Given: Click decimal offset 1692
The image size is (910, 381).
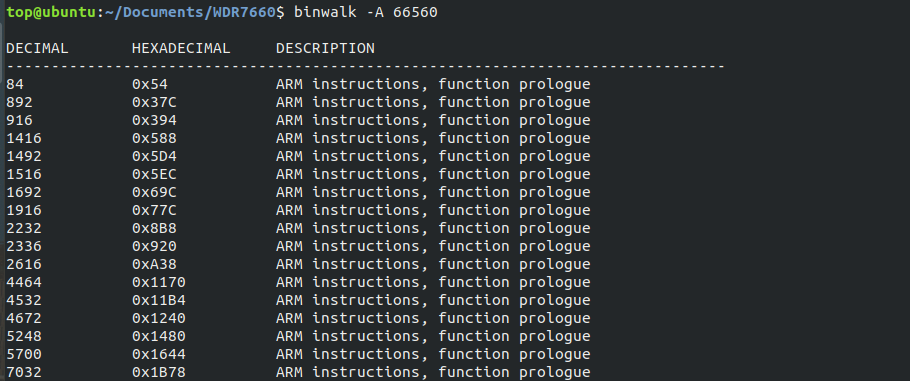Looking at the screenshot, I should click(24, 192).
